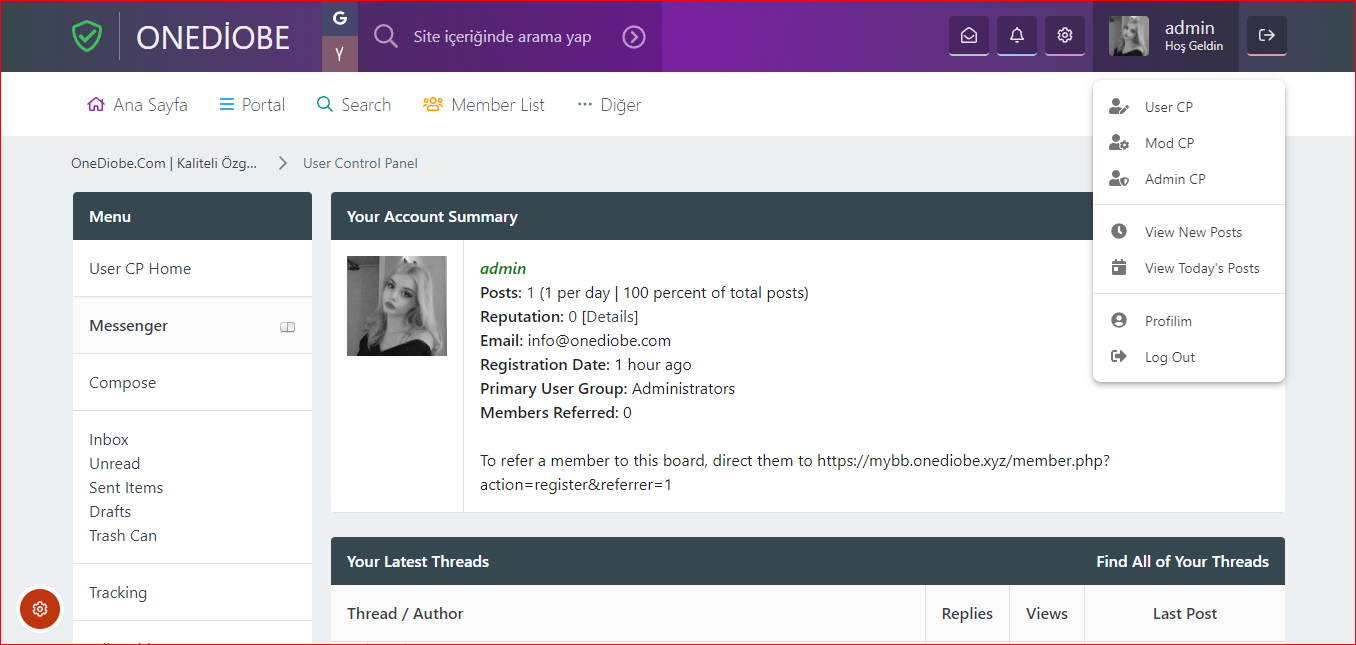Submit search with the circled arrow icon
Viewport: 1356px width, 645px height.
pyautogui.click(x=634, y=37)
